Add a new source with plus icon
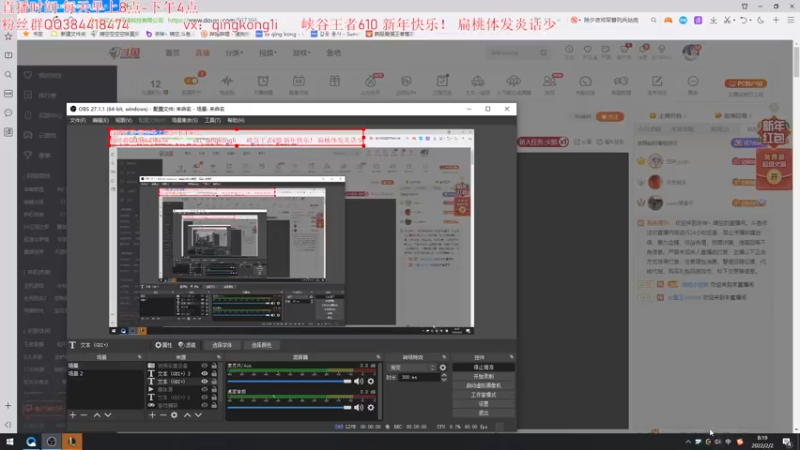800x450 pixels. (152, 415)
